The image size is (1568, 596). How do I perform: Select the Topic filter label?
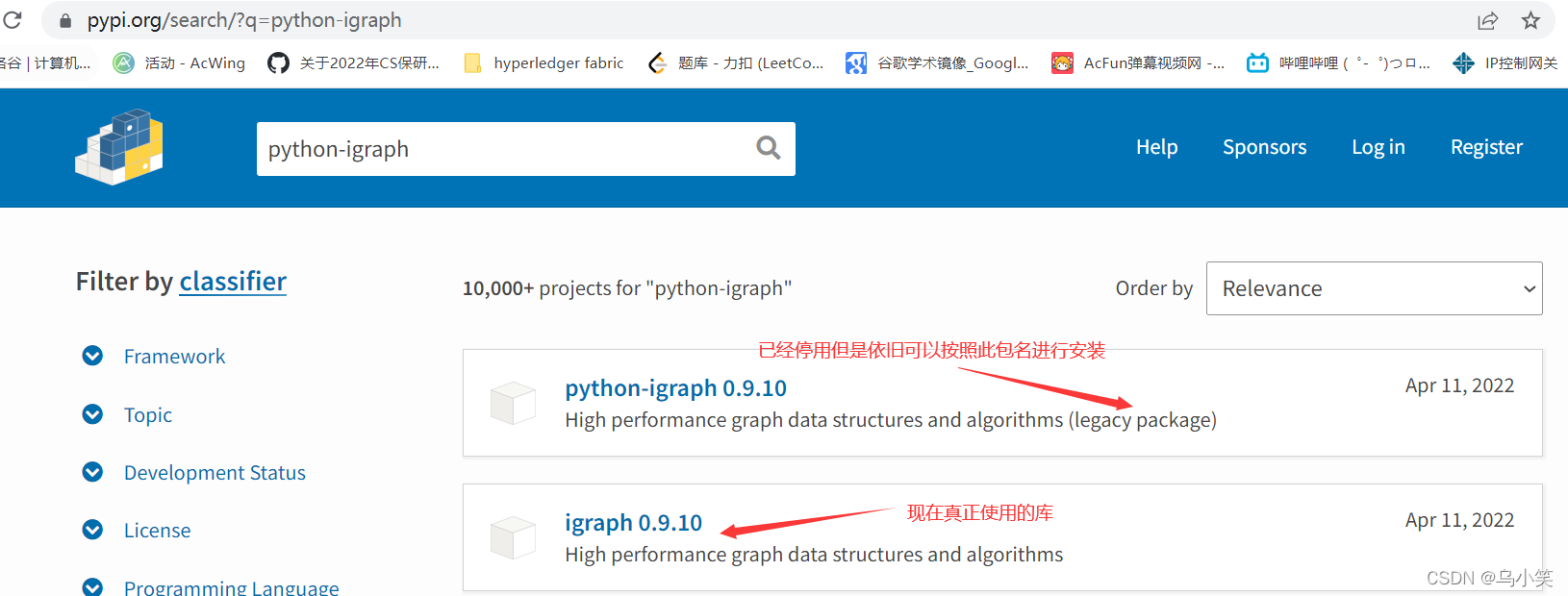[x=148, y=415]
